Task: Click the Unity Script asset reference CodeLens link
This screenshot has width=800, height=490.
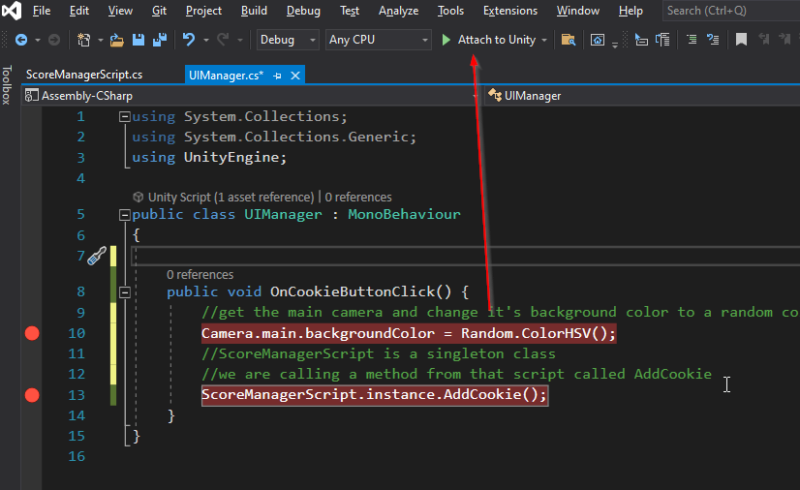Action: click(231, 197)
